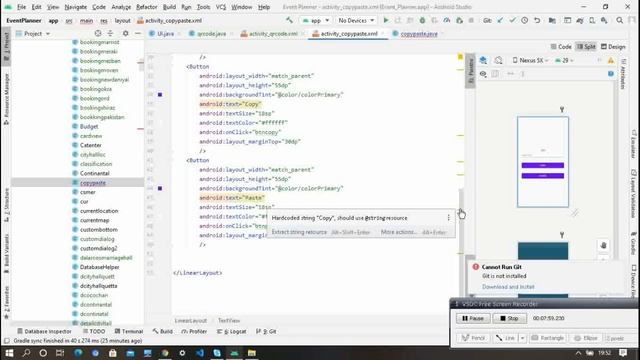Viewport: 640px width, 360px height.
Task: Open the Logcat tool window
Action: 231,331
